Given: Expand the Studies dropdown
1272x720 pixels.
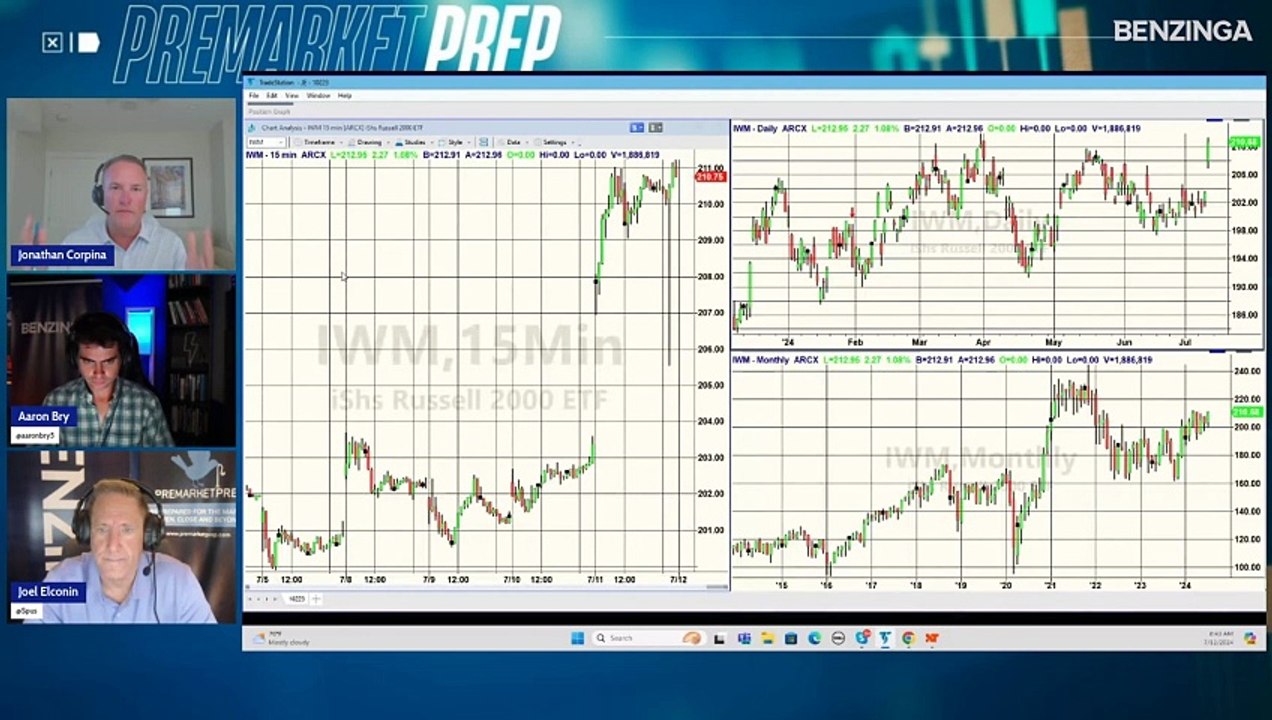Looking at the screenshot, I should (414, 142).
